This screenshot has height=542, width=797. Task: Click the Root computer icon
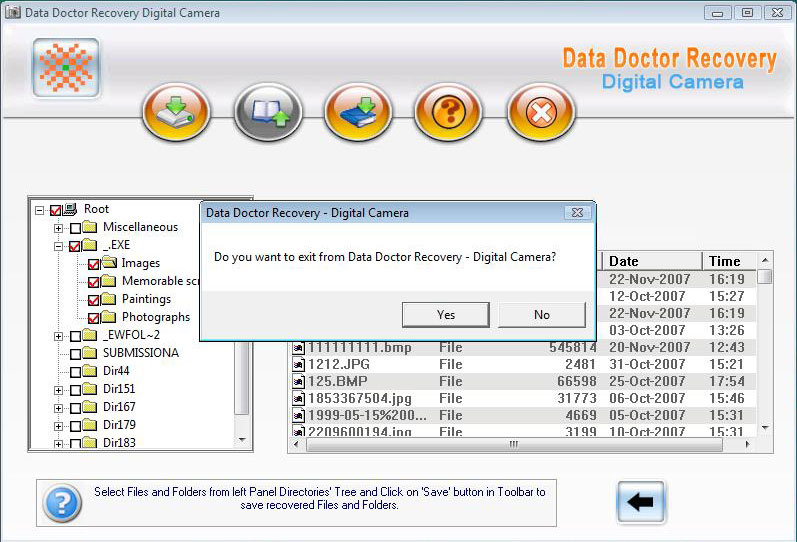coord(70,209)
